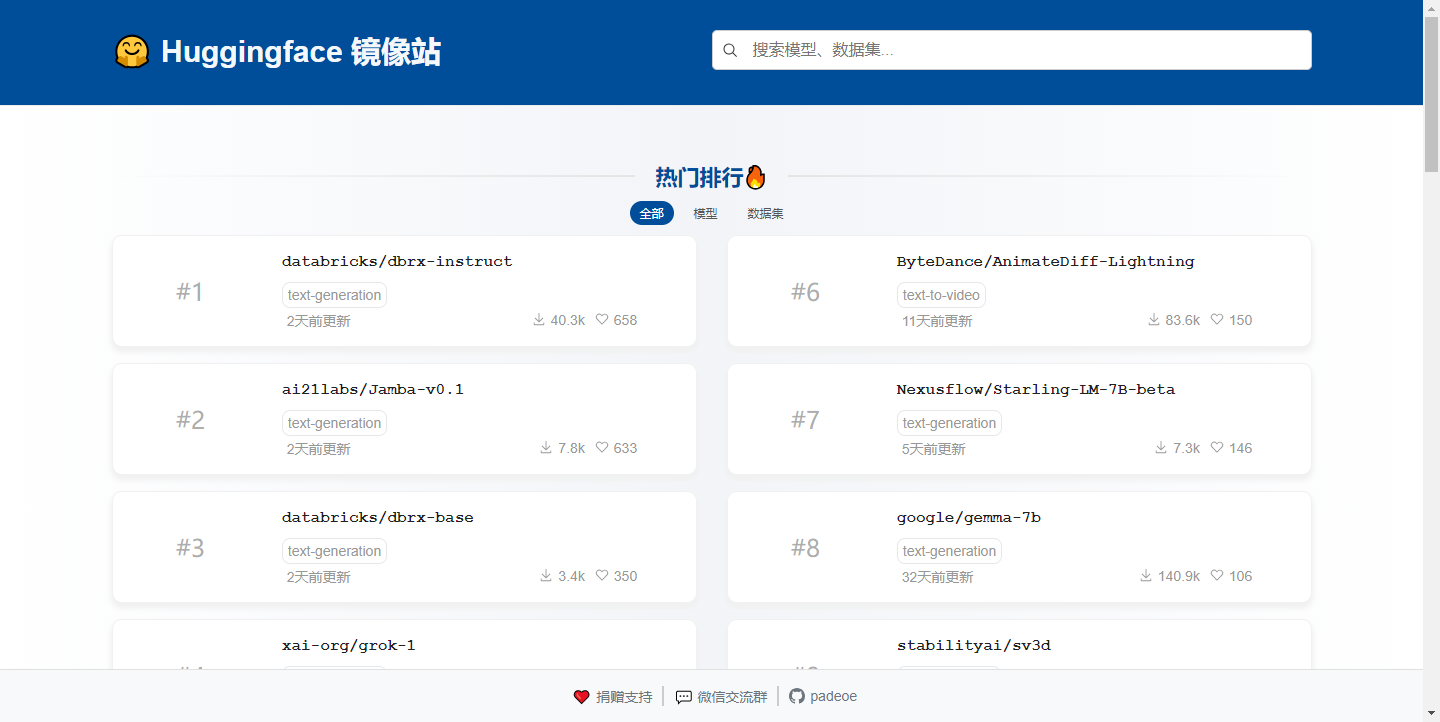The width and height of the screenshot is (1440, 722).
Task: Click text-generation tag on Jamba-v0.1 card
Action: [x=334, y=423]
